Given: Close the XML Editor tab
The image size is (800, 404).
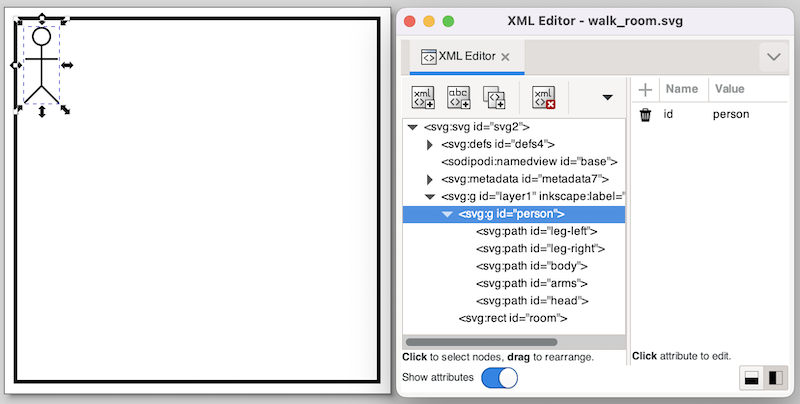Looking at the screenshot, I should [x=505, y=58].
